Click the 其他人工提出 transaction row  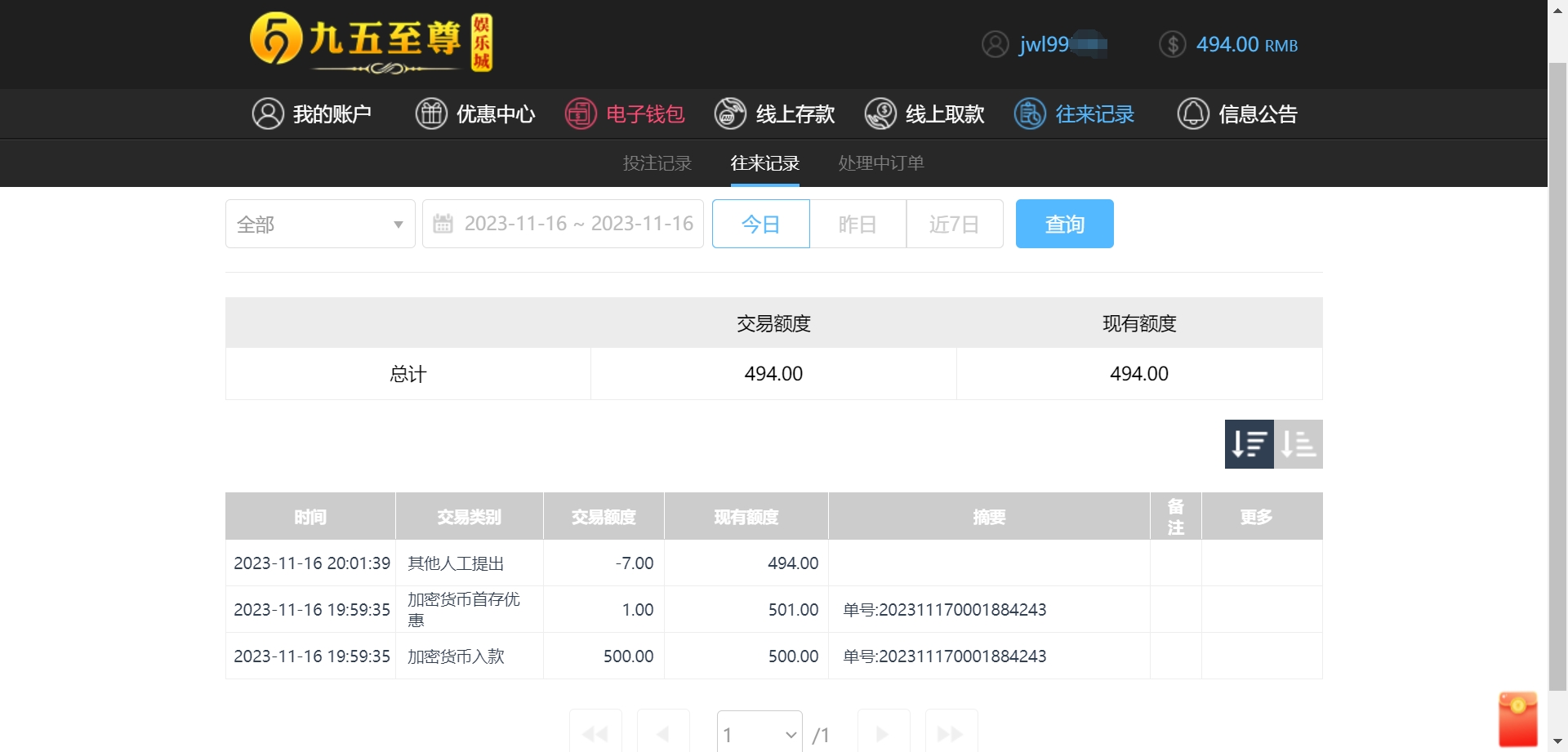773,563
